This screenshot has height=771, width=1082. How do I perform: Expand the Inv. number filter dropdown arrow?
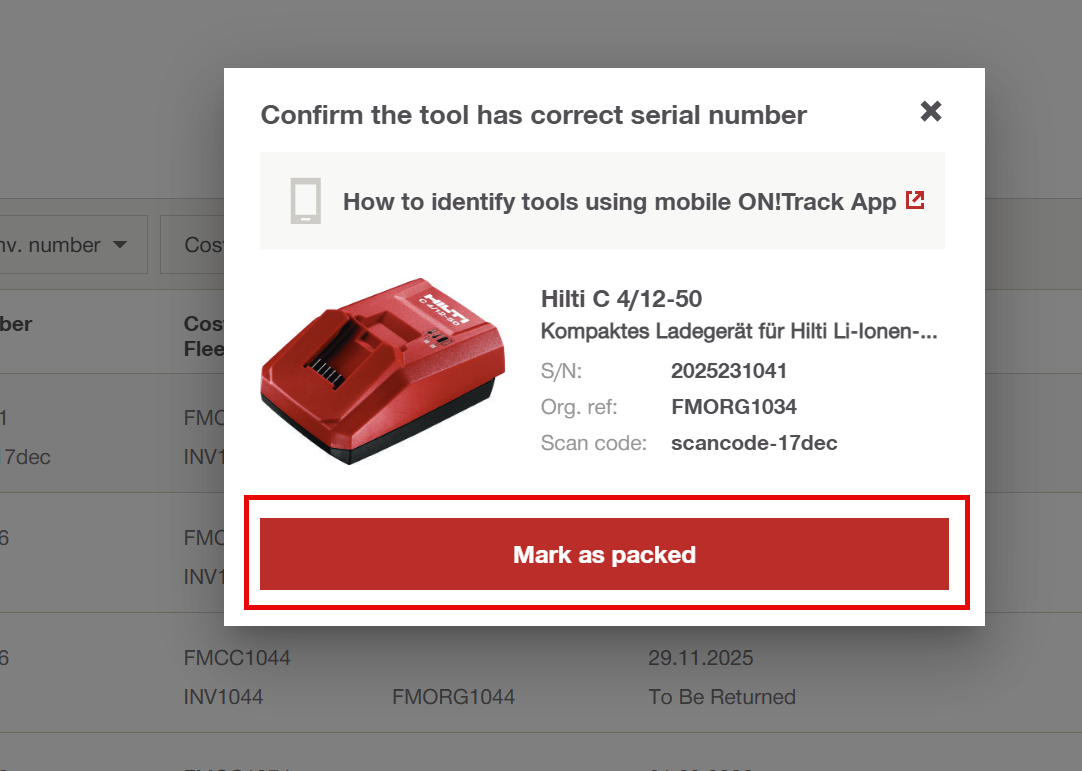pyautogui.click(x=120, y=245)
